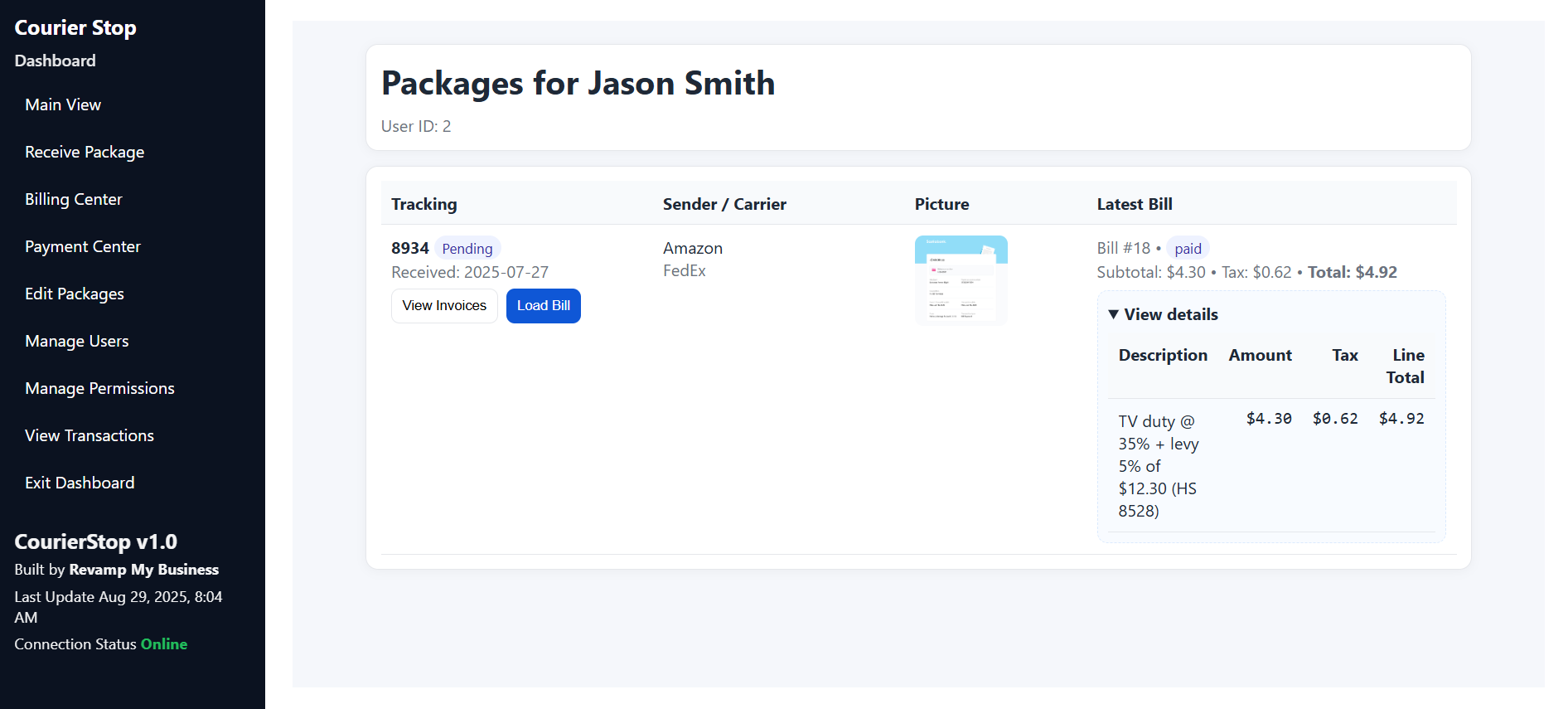Select Edit Packages in sidebar
1568x709 pixels.
(75, 294)
